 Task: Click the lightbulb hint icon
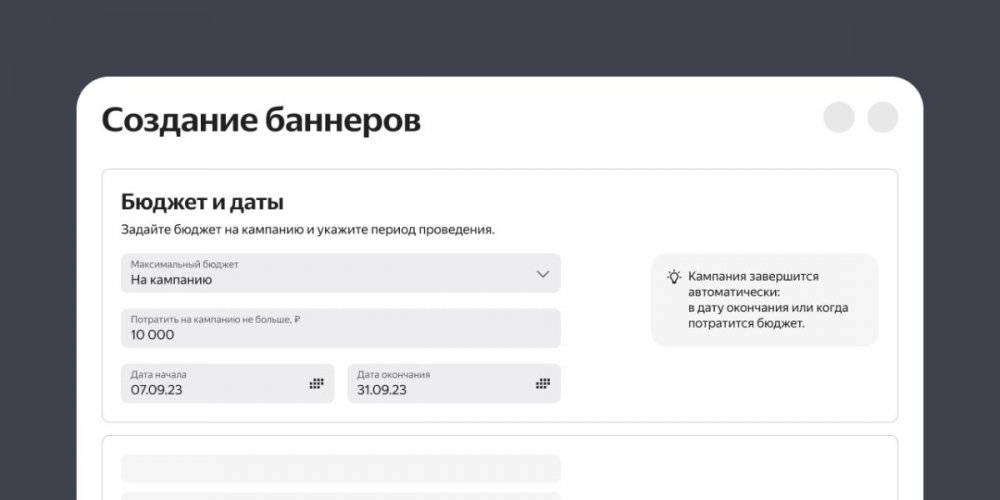(674, 277)
